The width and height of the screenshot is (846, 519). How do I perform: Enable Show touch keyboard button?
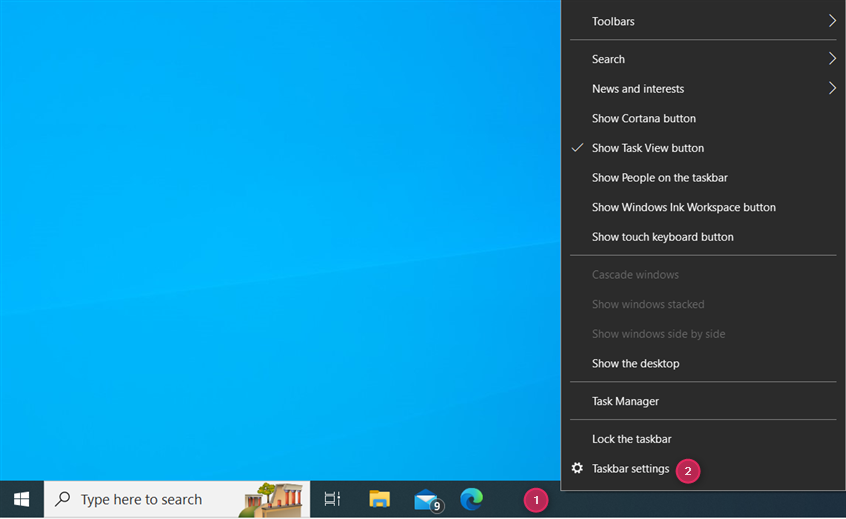tap(703, 237)
